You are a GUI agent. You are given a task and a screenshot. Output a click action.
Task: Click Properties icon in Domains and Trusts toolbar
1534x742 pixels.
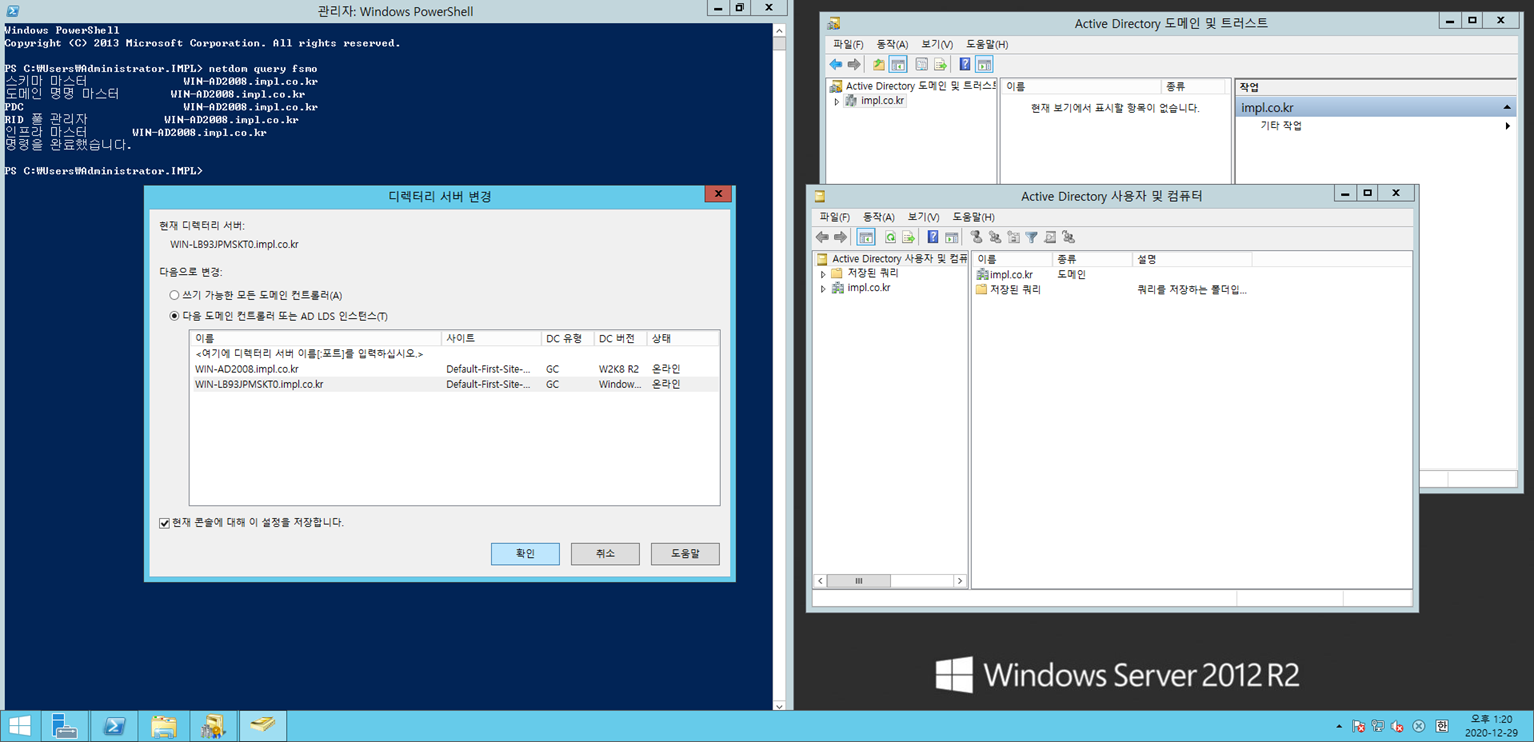point(922,65)
